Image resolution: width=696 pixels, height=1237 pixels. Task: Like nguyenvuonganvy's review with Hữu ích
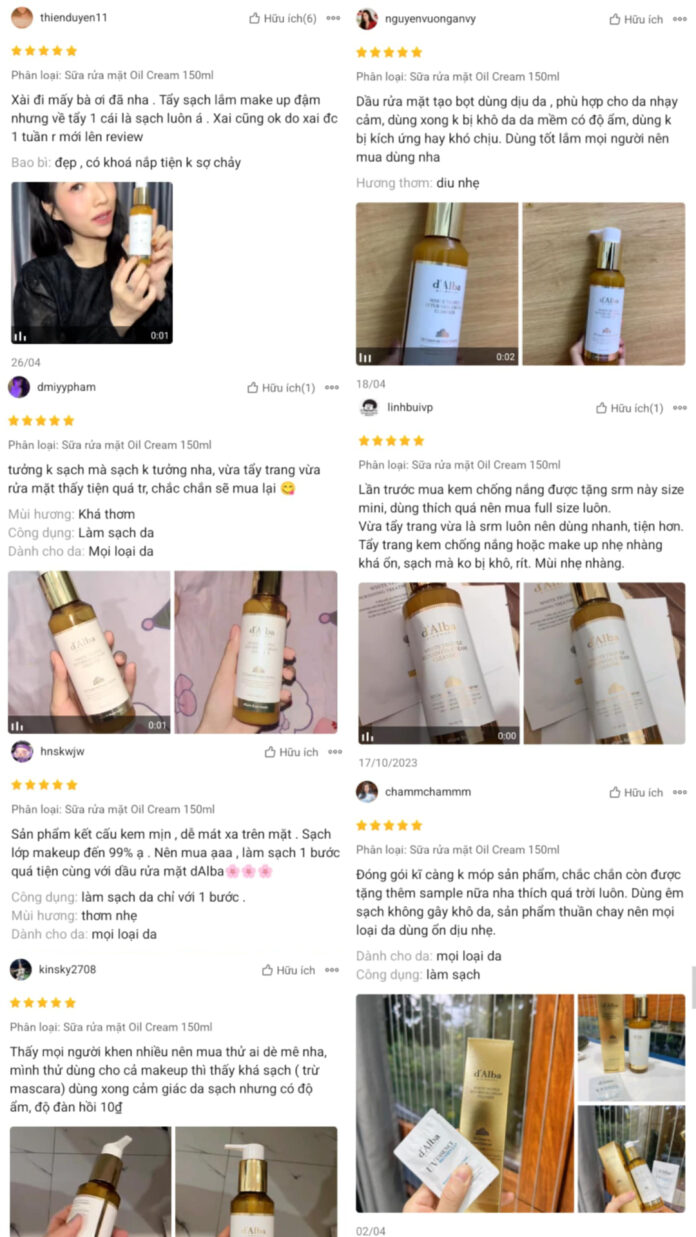[636, 19]
